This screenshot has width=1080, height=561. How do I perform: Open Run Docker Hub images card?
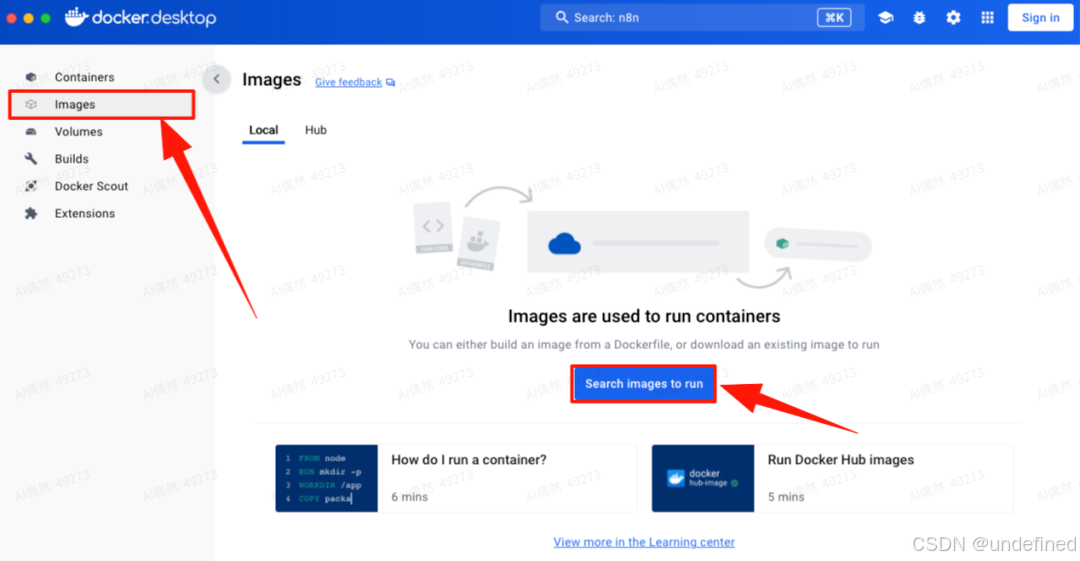click(x=833, y=478)
